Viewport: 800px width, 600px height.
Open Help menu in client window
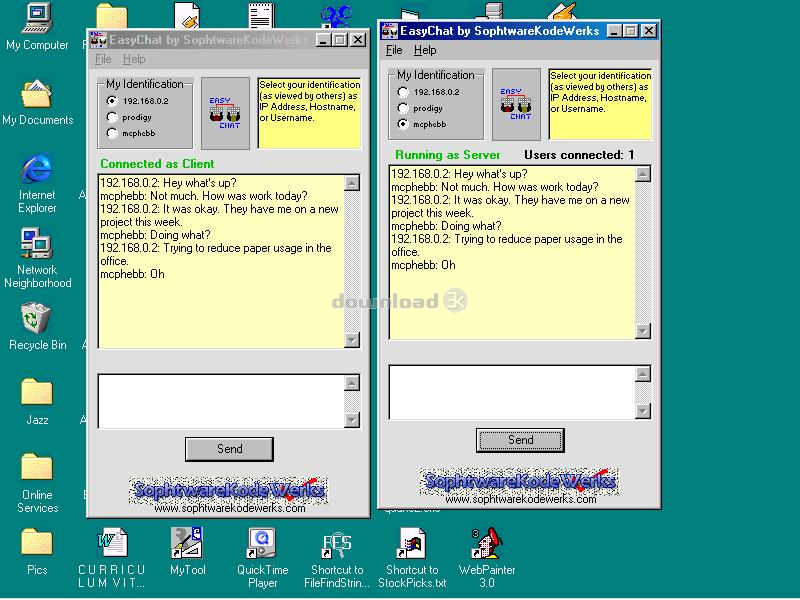click(x=134, y=59)
